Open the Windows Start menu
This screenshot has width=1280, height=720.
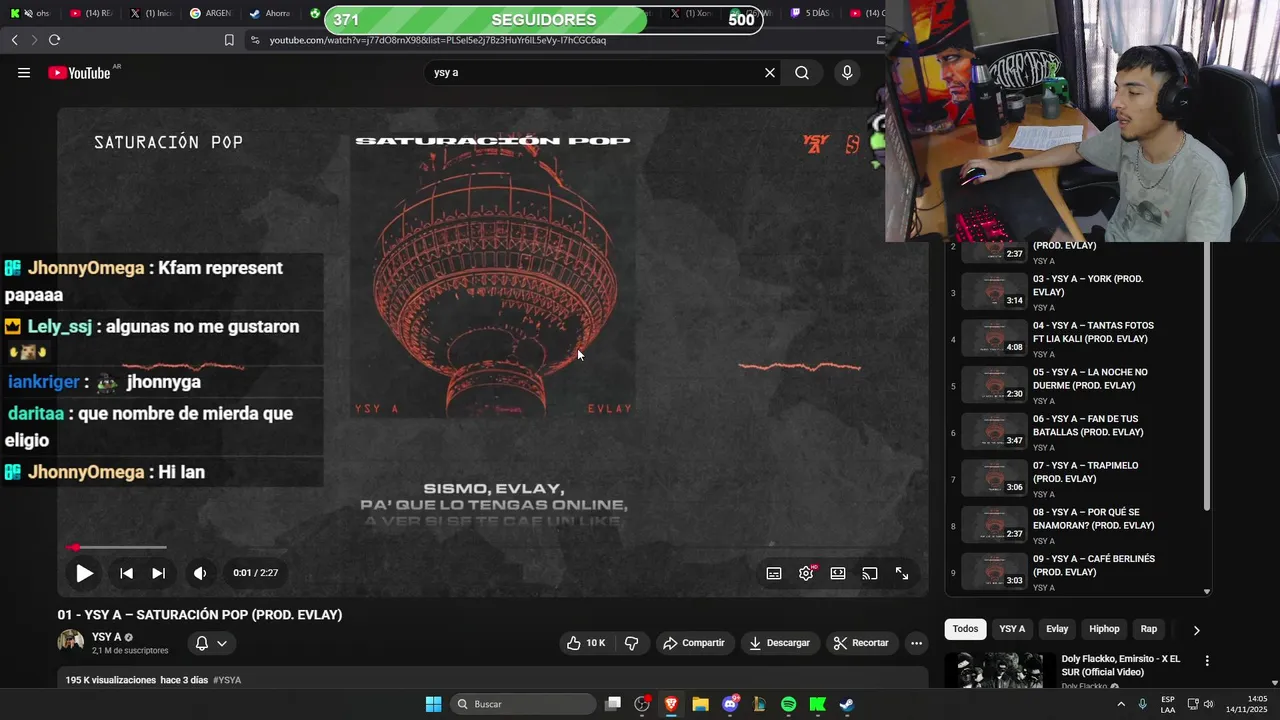click(433, 704)
